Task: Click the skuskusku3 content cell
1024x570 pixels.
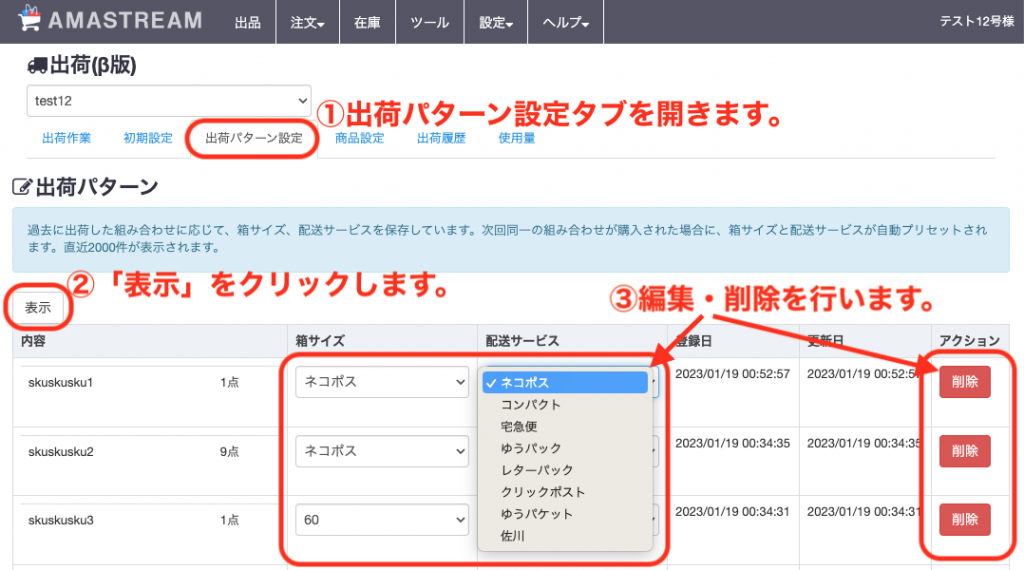Action: 61,520
